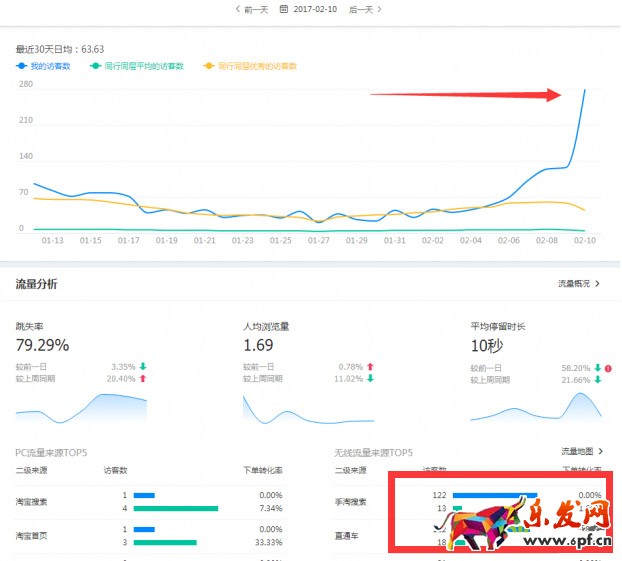Click blue bar for 手淘搜索 122 visitors
Image resolution: width=622 pixels, height=561 pixels.
coord(494,494)
